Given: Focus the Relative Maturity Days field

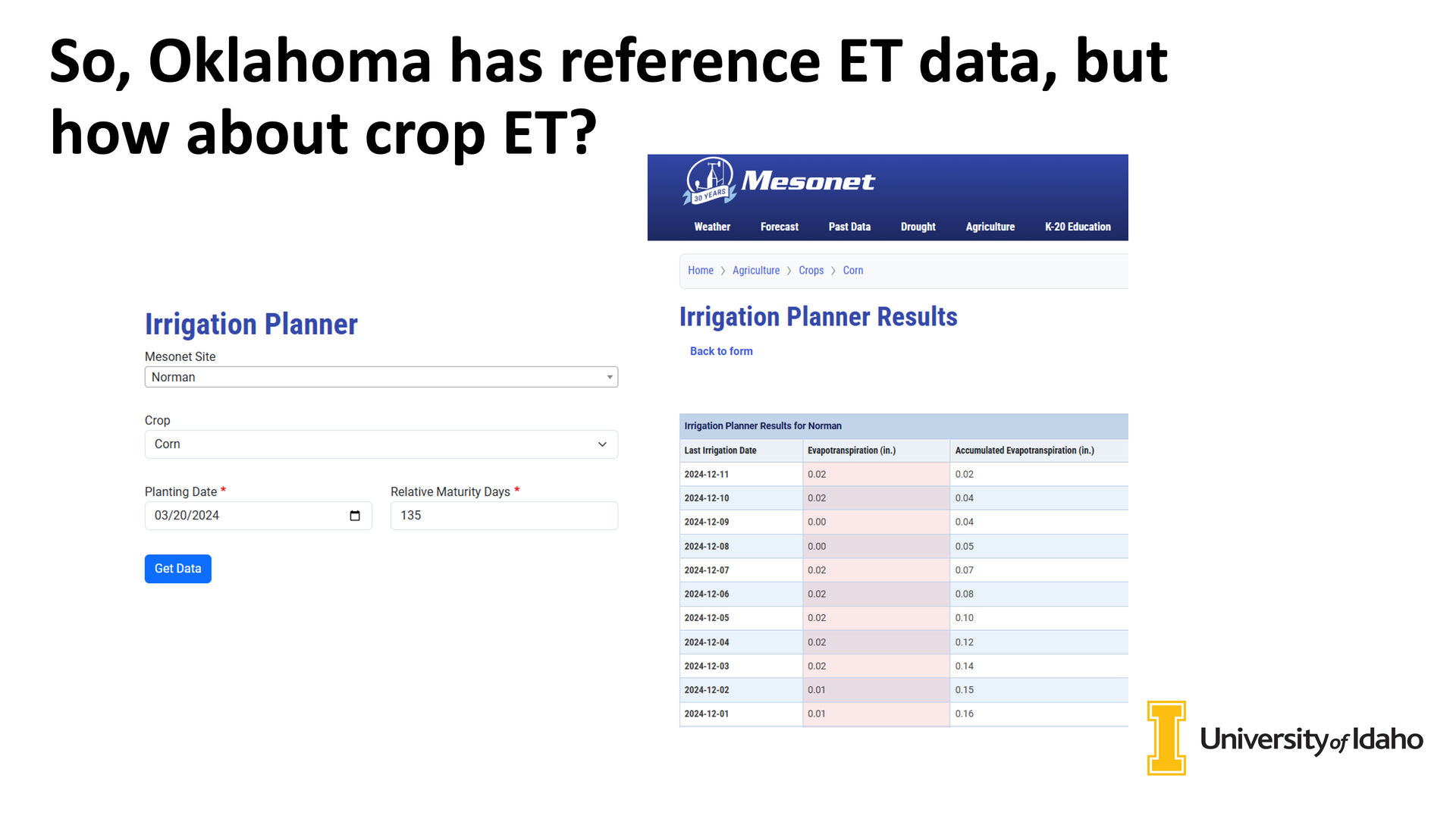Looking at the screenshot, I should (504, 516).
